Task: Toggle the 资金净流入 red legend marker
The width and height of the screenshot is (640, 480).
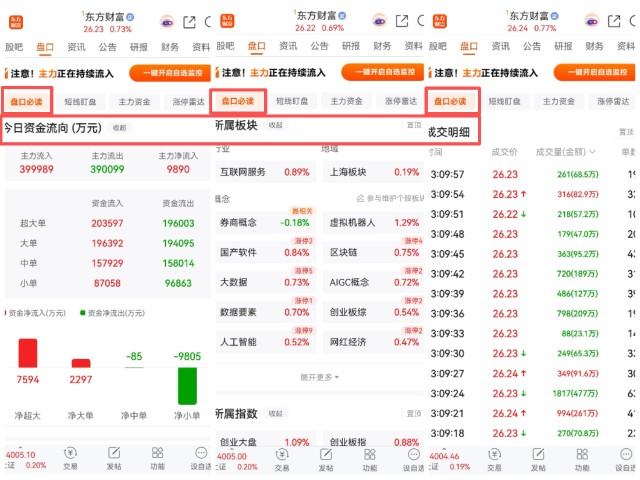Action: (10, 313)
